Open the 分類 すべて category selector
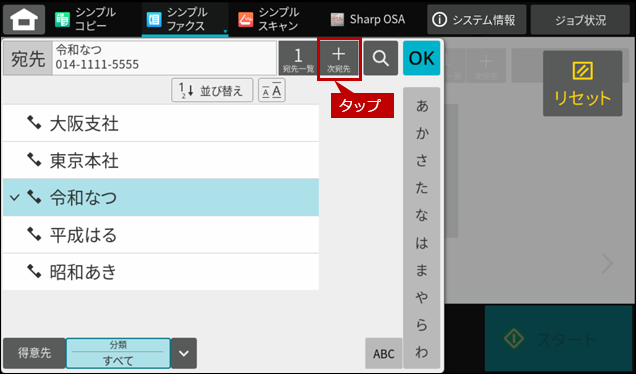 pyautogui.click(x=118, y=353)
